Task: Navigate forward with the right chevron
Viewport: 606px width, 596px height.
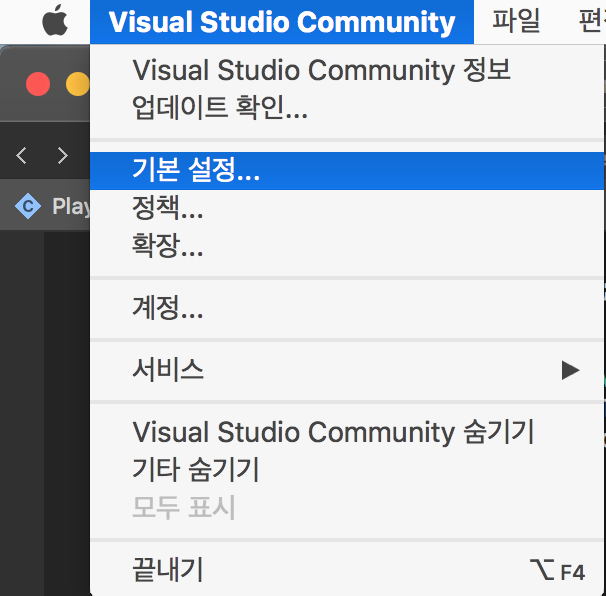Action: (63, 155)
